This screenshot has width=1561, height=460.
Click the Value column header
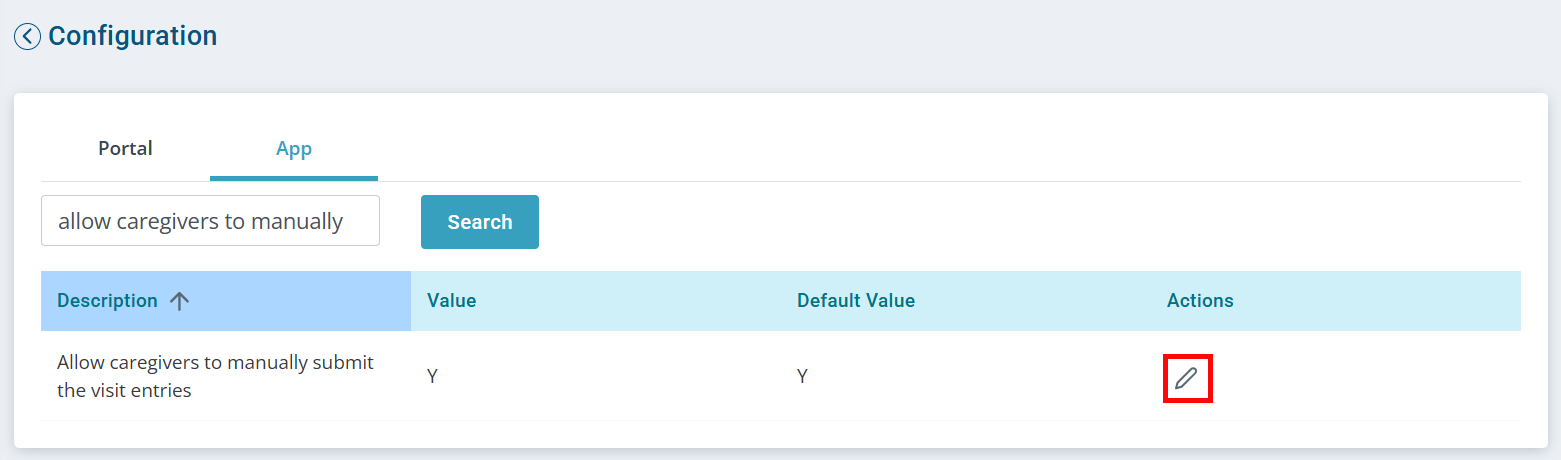451,301
